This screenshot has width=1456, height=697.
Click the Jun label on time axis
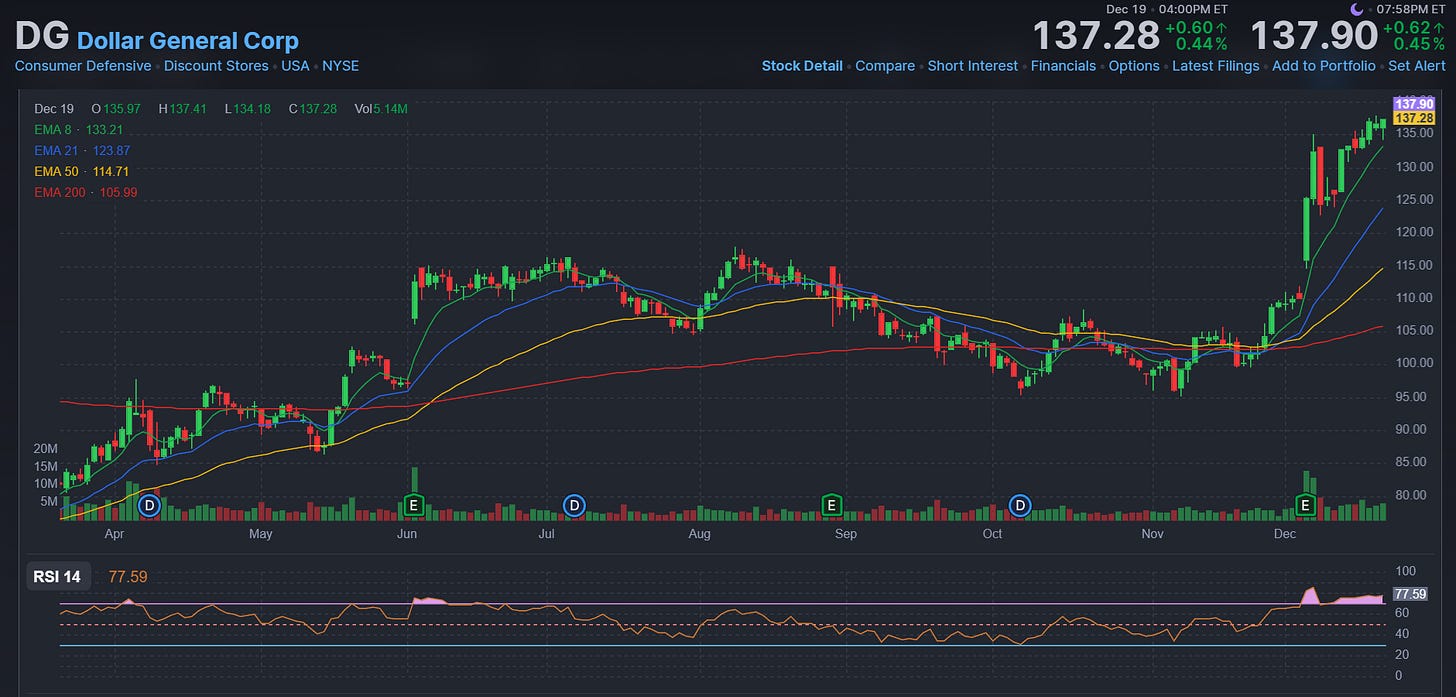(x=407, y=534)
